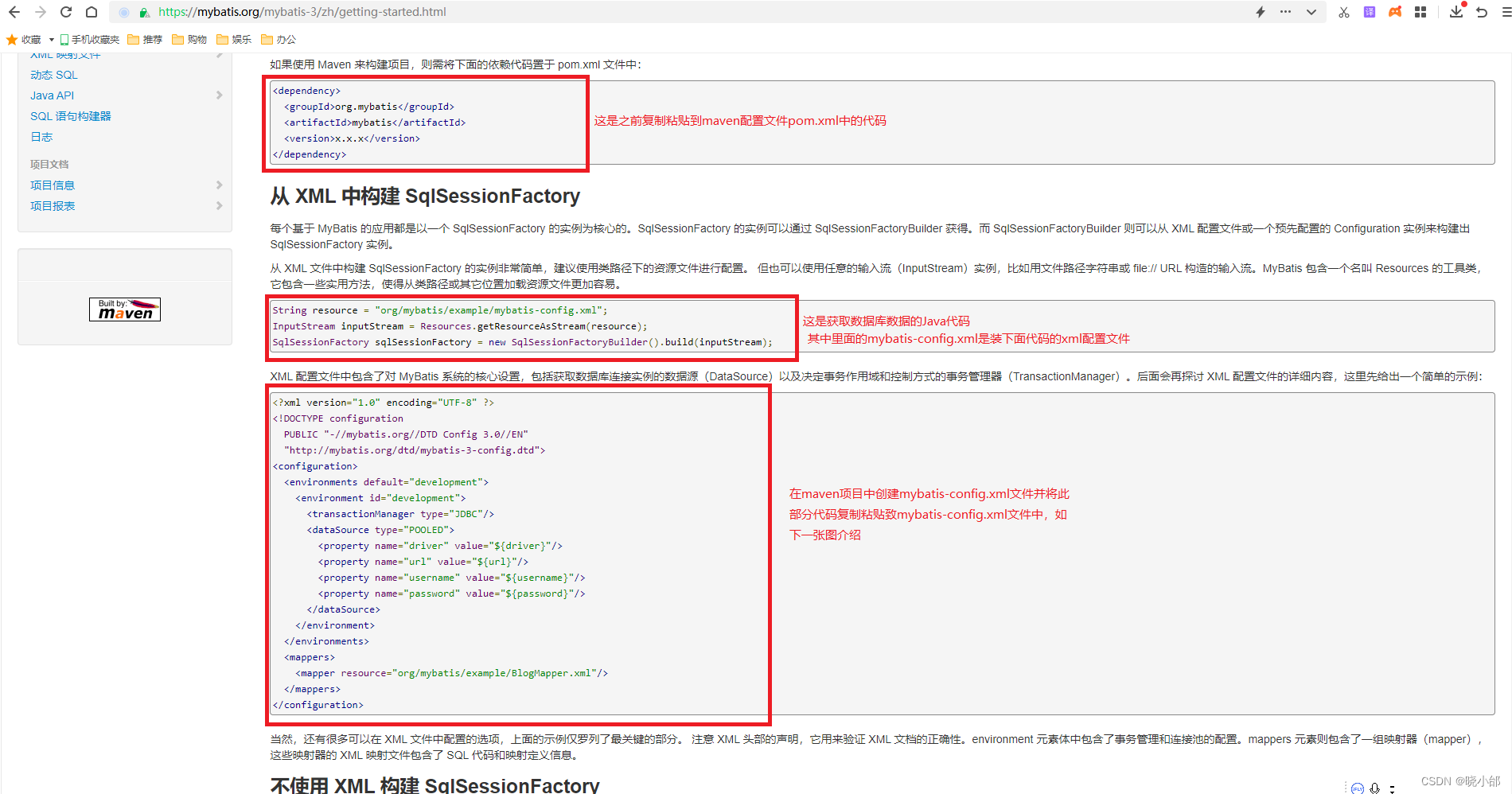Click the property name="password" line
This screenshot has height=794, width=1512.
451,594
